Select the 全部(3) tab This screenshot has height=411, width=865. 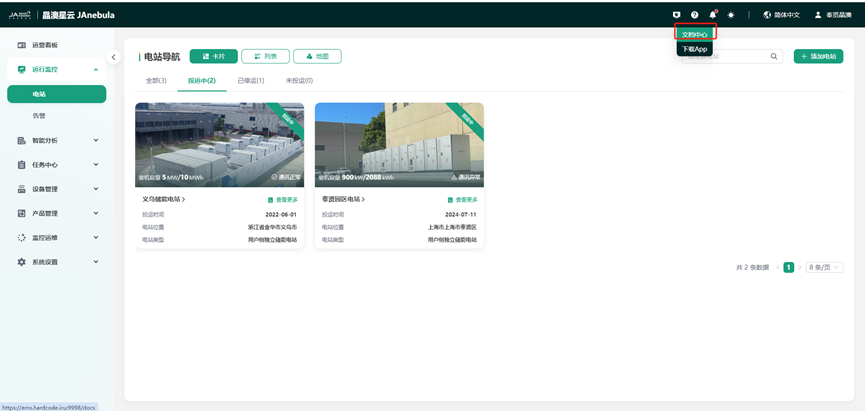click(156, 80)
